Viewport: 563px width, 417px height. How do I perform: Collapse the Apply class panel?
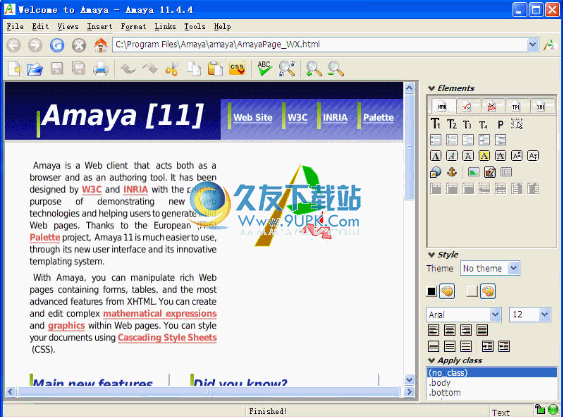(x=432, y=360)
